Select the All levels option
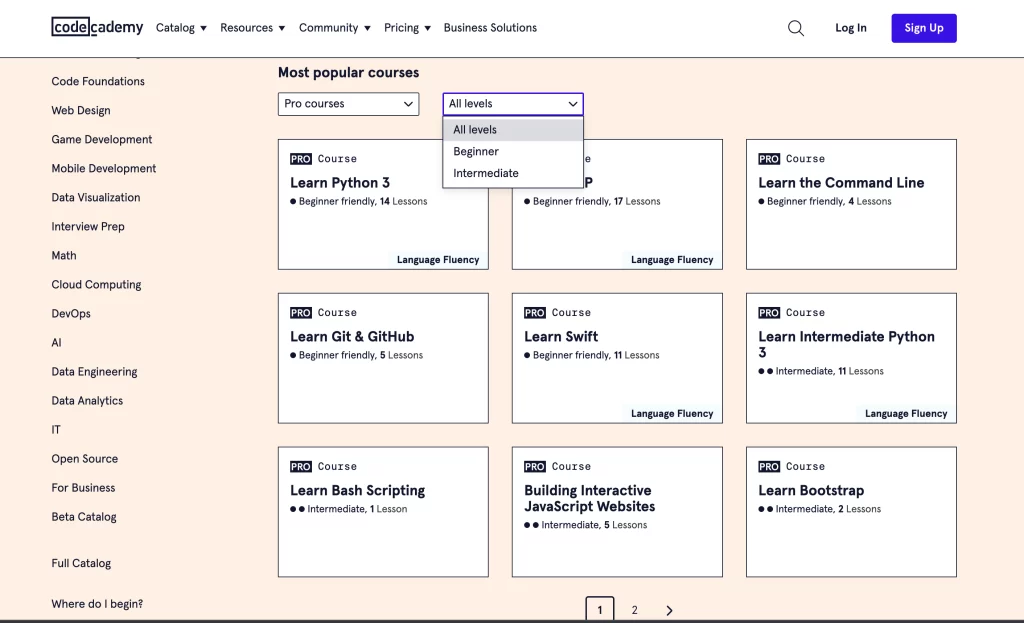The width and height of the screenshot is (1024, 623). 513,129
